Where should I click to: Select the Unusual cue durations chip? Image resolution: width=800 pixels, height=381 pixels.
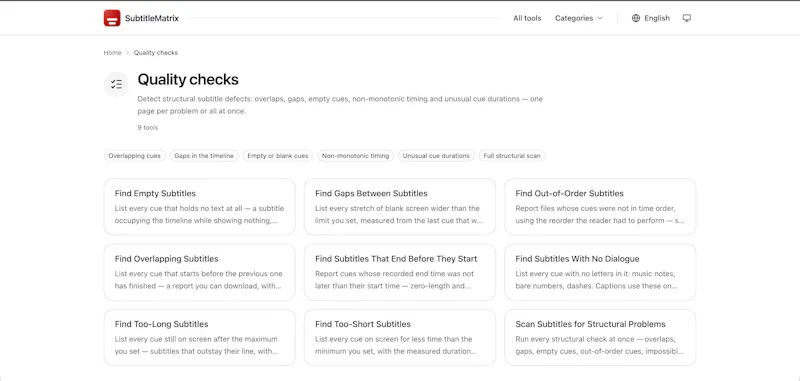point(436,156)
